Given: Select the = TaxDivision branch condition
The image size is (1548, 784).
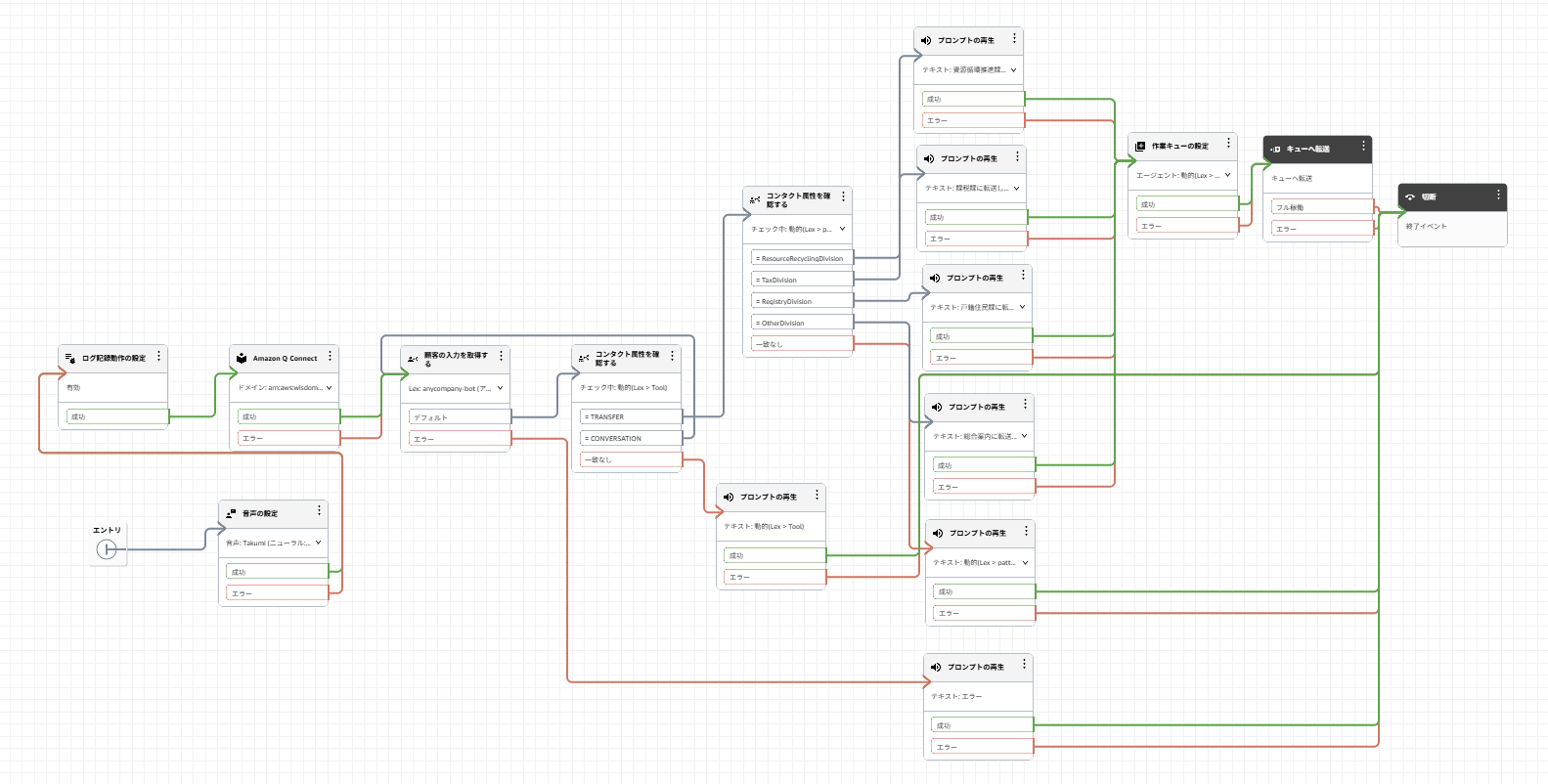Looking at the screenshot, I should pos(802,281).
